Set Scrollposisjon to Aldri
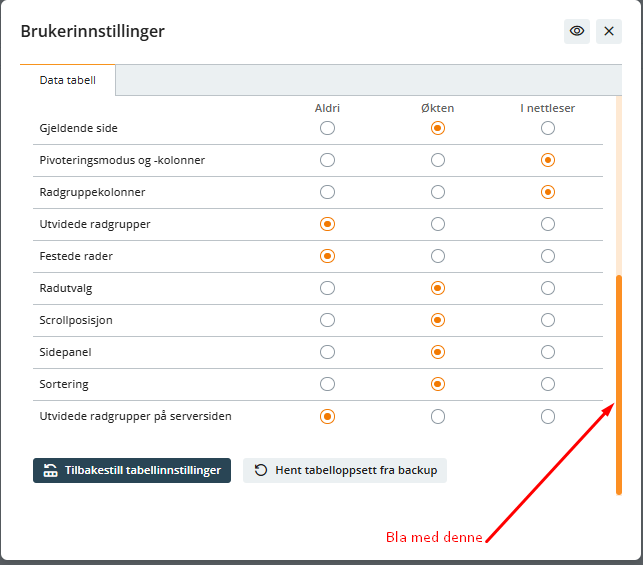This screenshot has height=565, width=643. click(x=327, y=320)
